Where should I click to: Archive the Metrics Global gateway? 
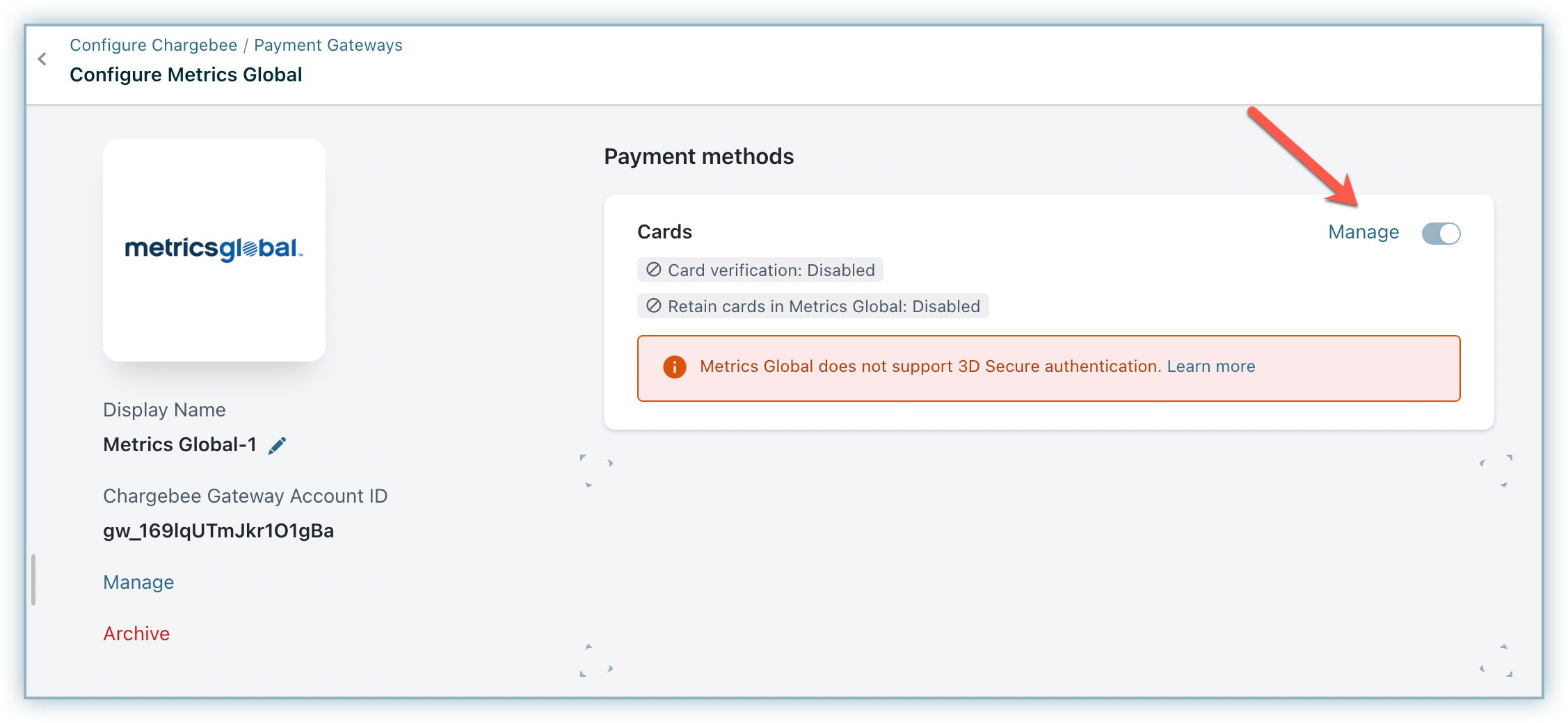pyautogui.click(x=136, y=634)
